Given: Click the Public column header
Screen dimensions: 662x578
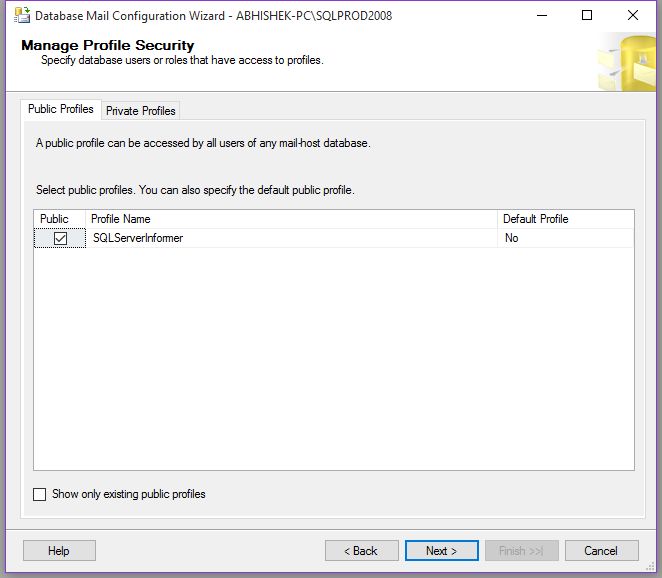Looking at the screenshot, I should point(60,219).
